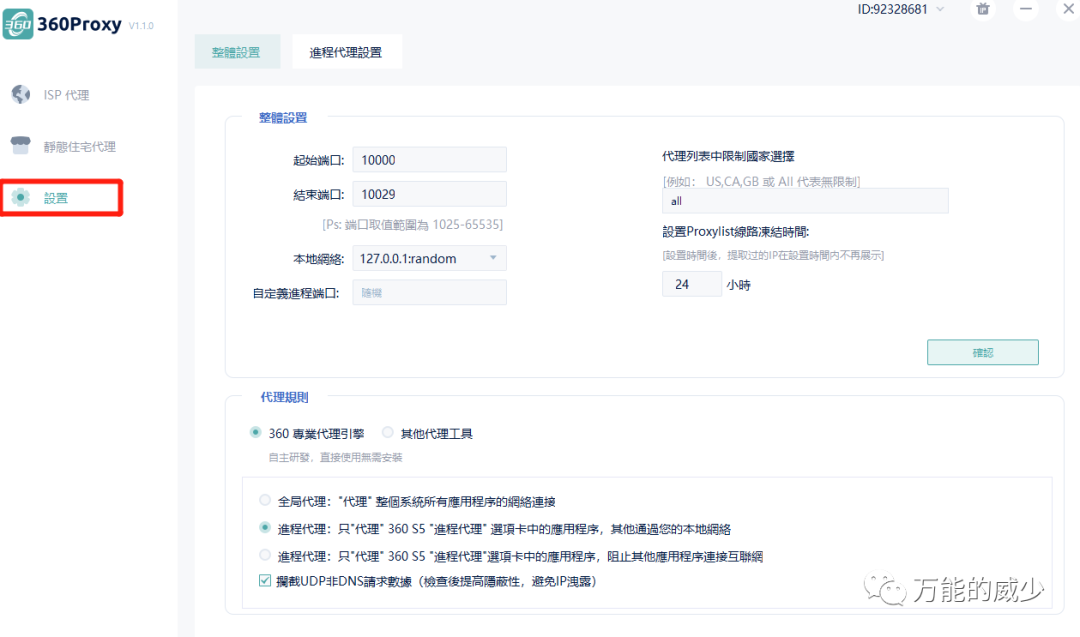Click the 360Proxy logo icon
1080x637 pixels.
(x=18, y=24)
